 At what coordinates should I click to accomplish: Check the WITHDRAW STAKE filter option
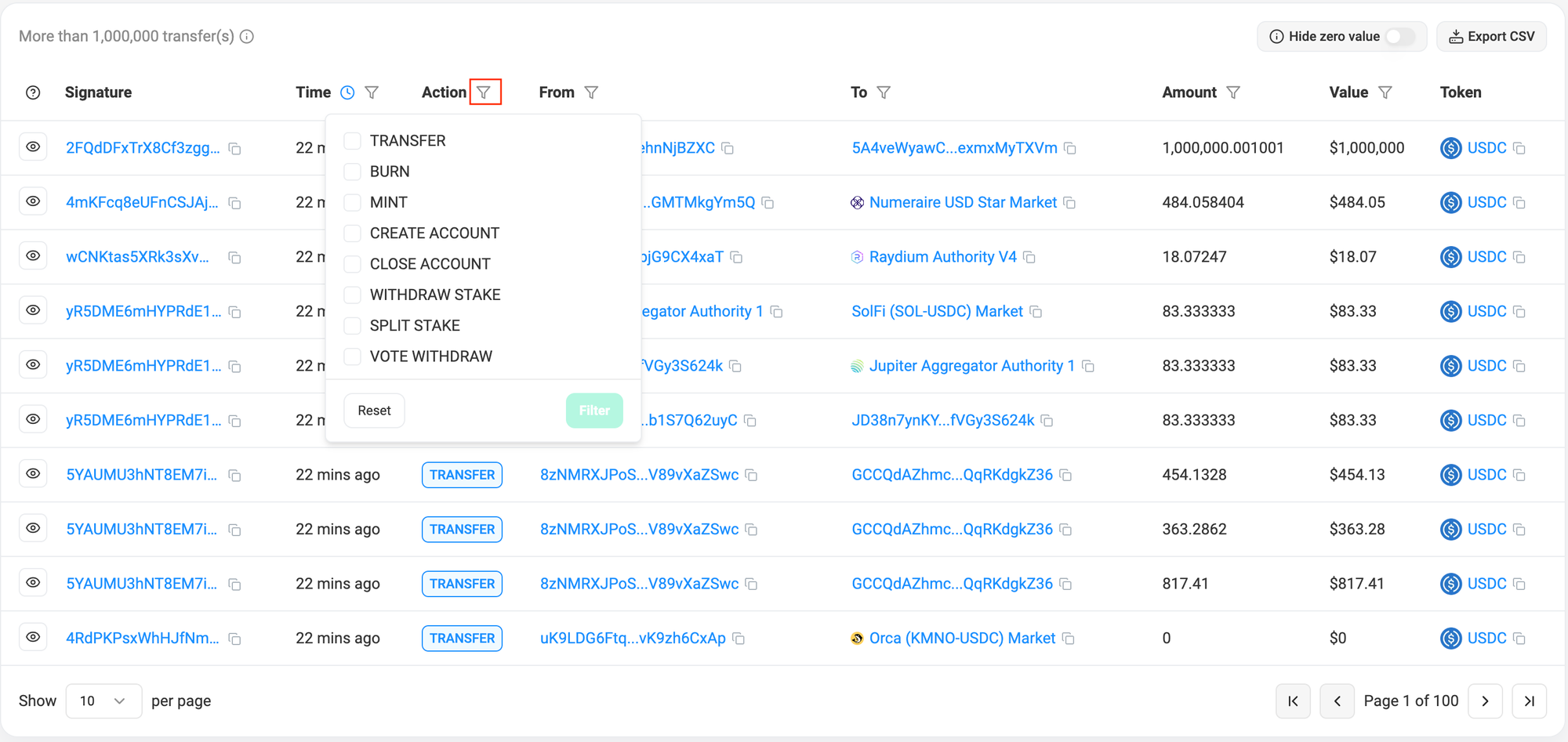[353, 295]
